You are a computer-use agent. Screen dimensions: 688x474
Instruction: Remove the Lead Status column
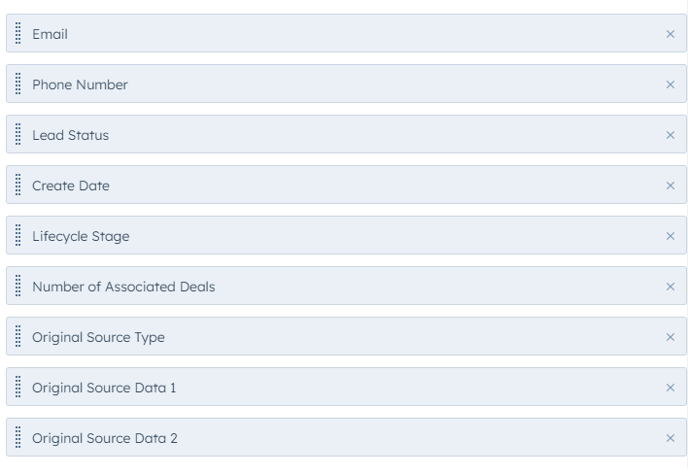(670, 135)
